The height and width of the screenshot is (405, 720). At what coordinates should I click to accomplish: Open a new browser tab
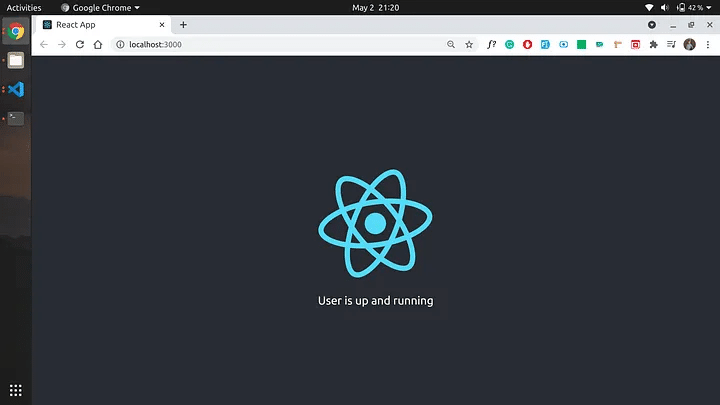pyautogui.click(x=183, y=25)
